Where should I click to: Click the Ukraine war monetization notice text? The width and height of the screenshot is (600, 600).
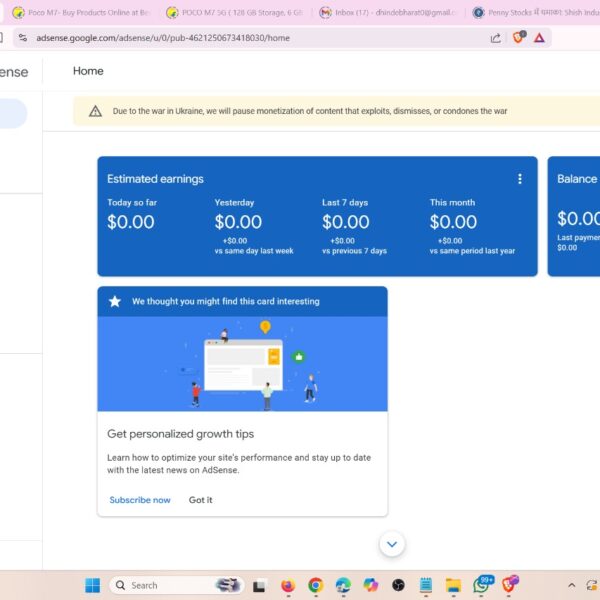310,111
